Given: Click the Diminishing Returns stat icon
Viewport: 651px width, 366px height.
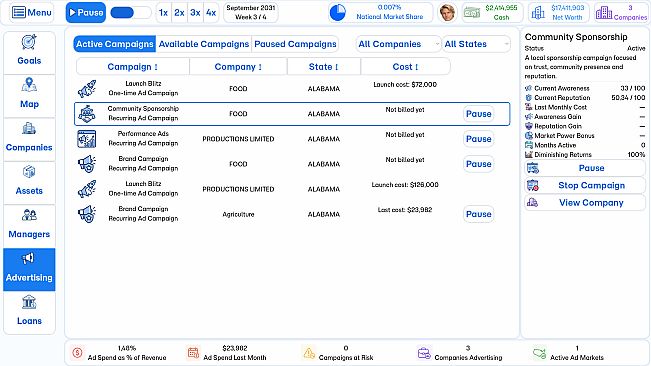Looking at the screenshot, I should click(529, 155).
